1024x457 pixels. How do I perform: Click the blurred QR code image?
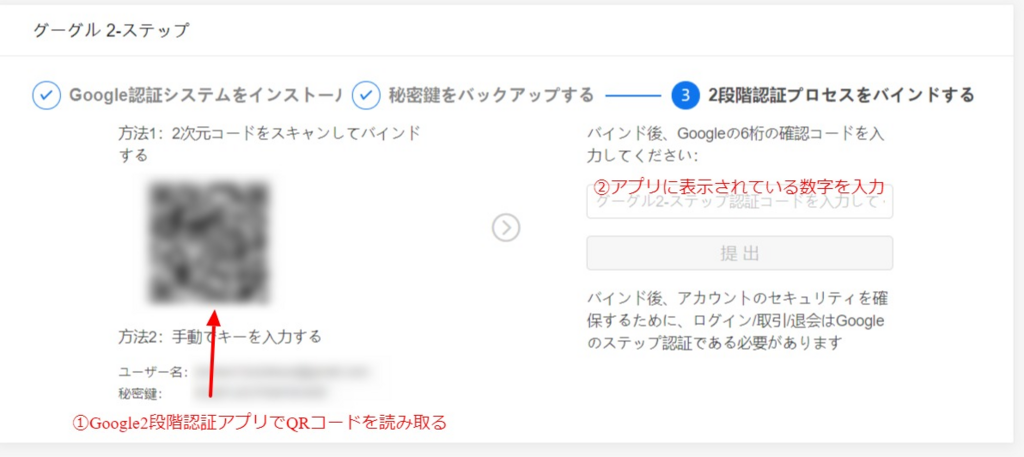tap(209, 242)
